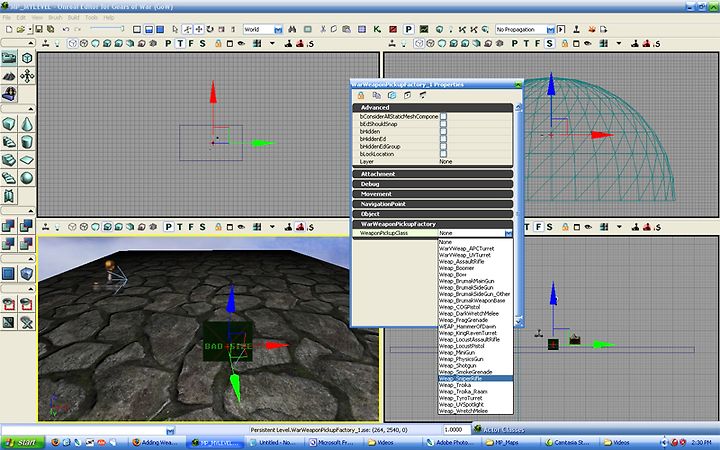Click the binoculars Find Actors icon
The image size is (720, 450).
(292, 29)
